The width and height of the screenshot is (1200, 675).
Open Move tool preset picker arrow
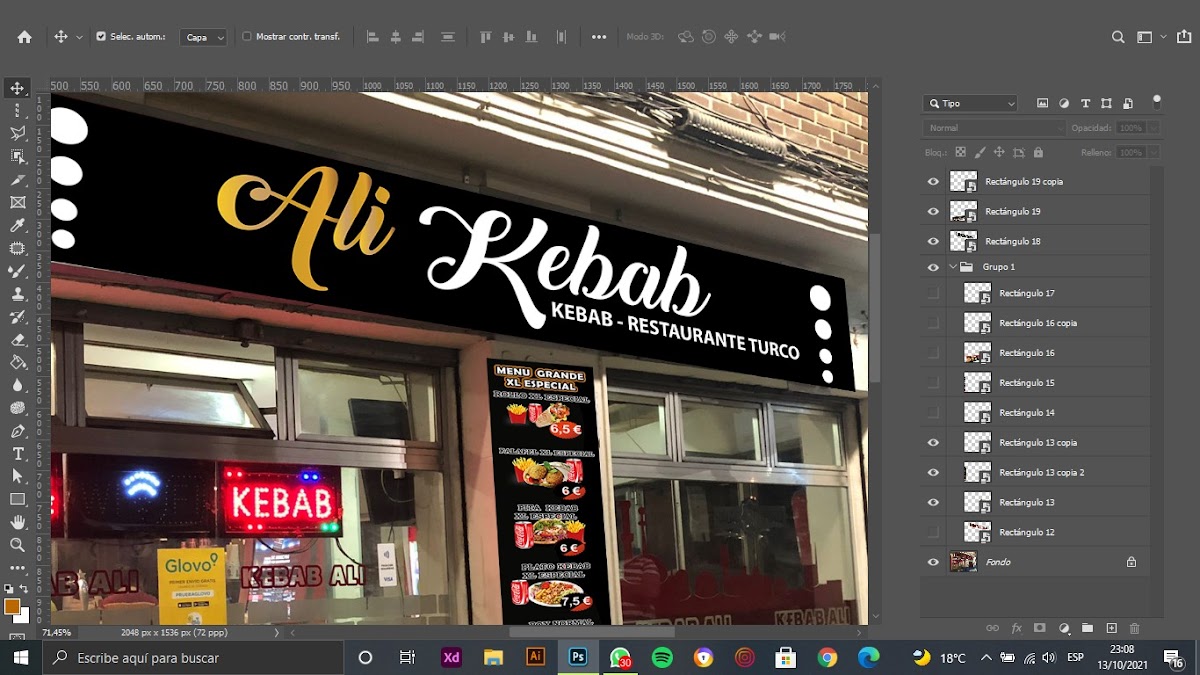point(79,37)
